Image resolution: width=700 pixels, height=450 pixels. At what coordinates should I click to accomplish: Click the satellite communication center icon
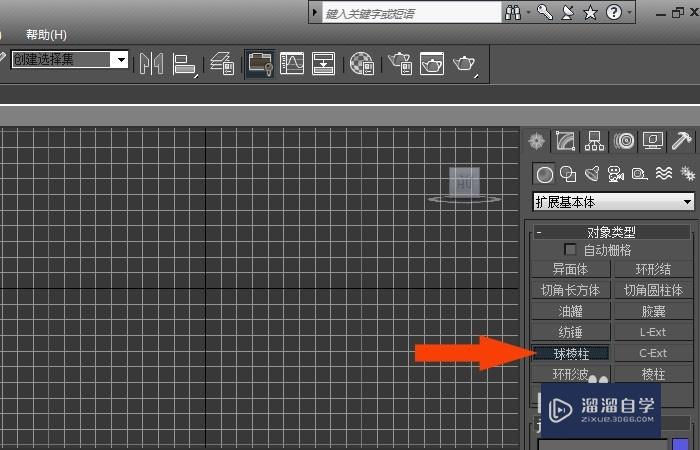pyautogui.click(x=567, y=12)
